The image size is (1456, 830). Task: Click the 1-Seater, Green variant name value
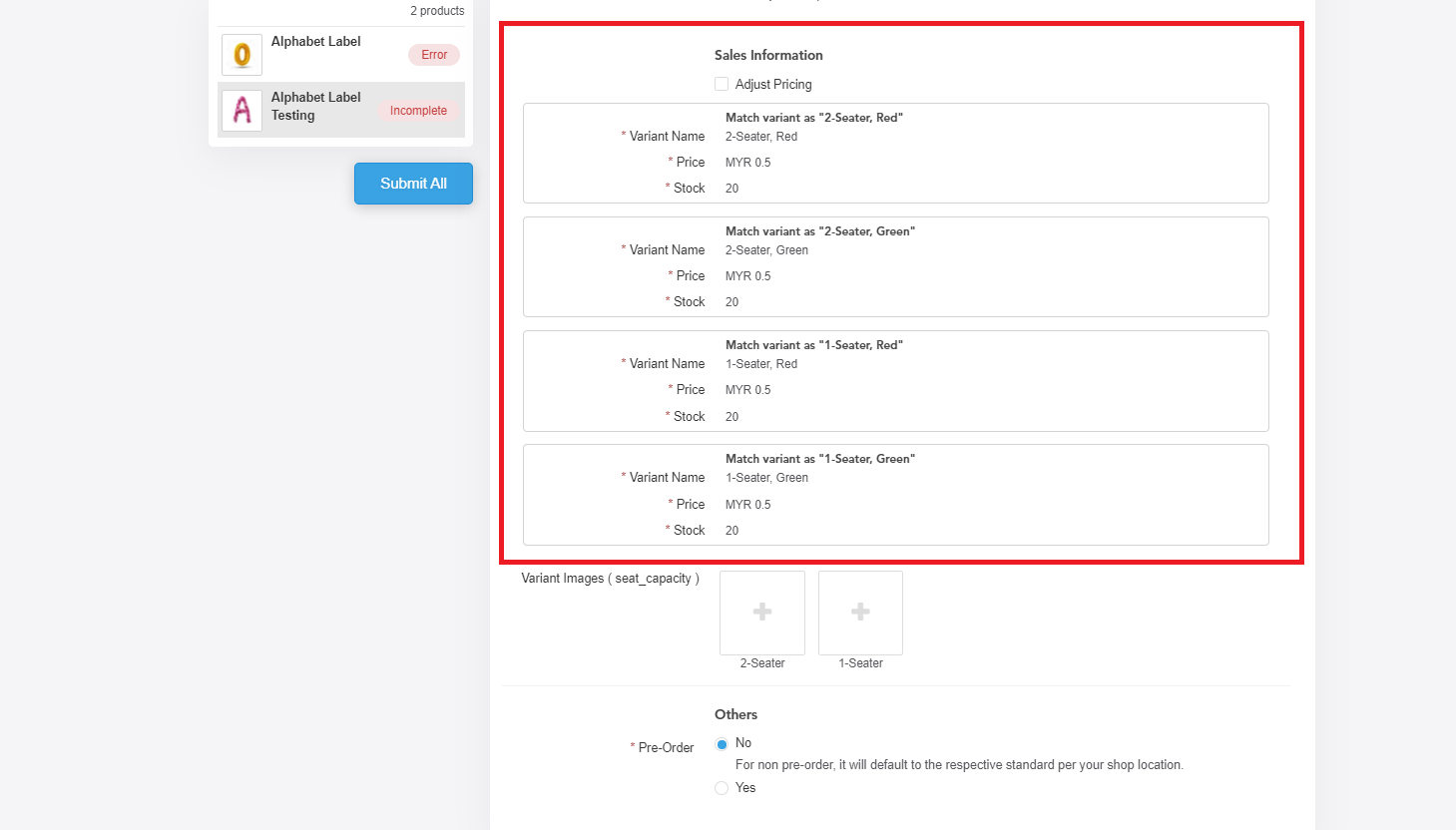click(x=766, y=478)
